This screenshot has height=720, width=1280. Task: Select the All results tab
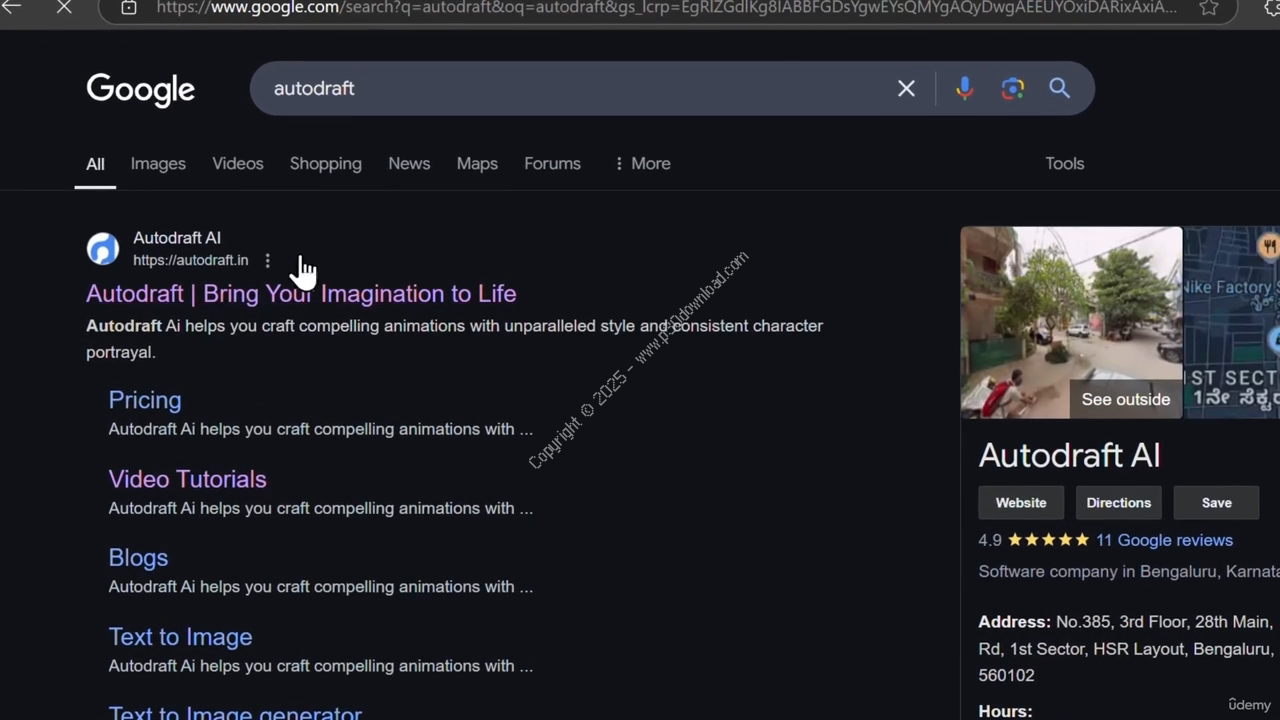95,164
